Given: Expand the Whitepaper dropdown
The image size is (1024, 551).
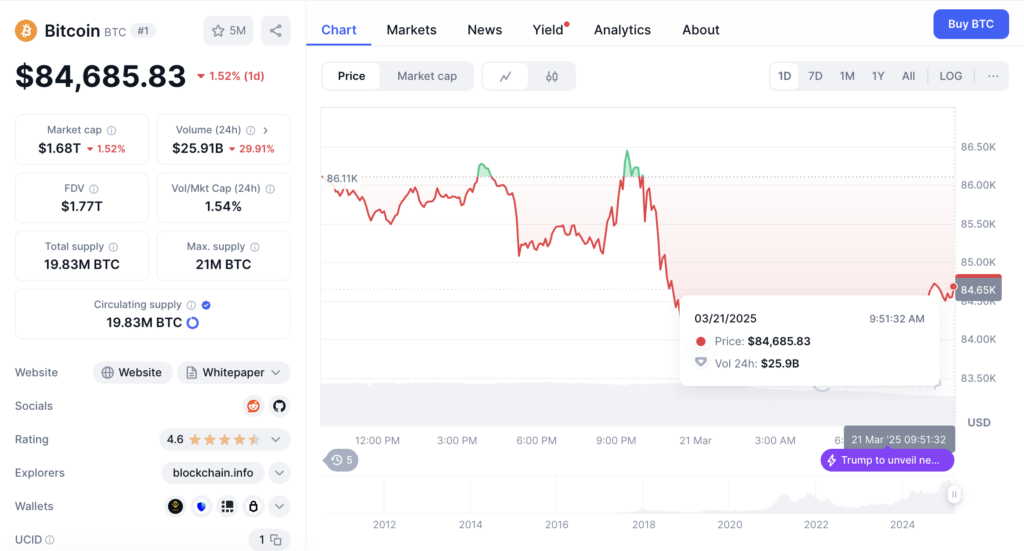Looking at the screenshot, I should pyautogui.click(x=276, y=373).
